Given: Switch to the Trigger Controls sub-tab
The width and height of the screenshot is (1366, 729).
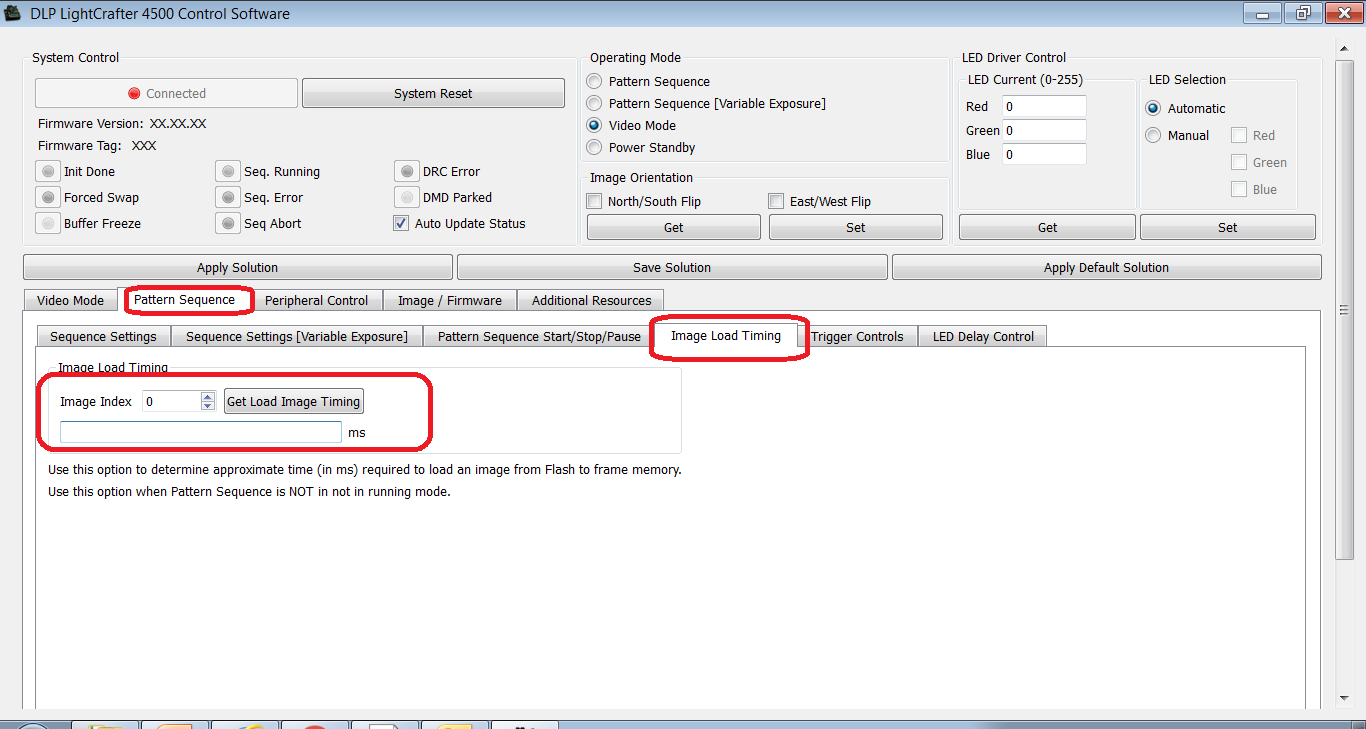Looking at the screenshot, I should pyautogui.click(x=857, y=336).
